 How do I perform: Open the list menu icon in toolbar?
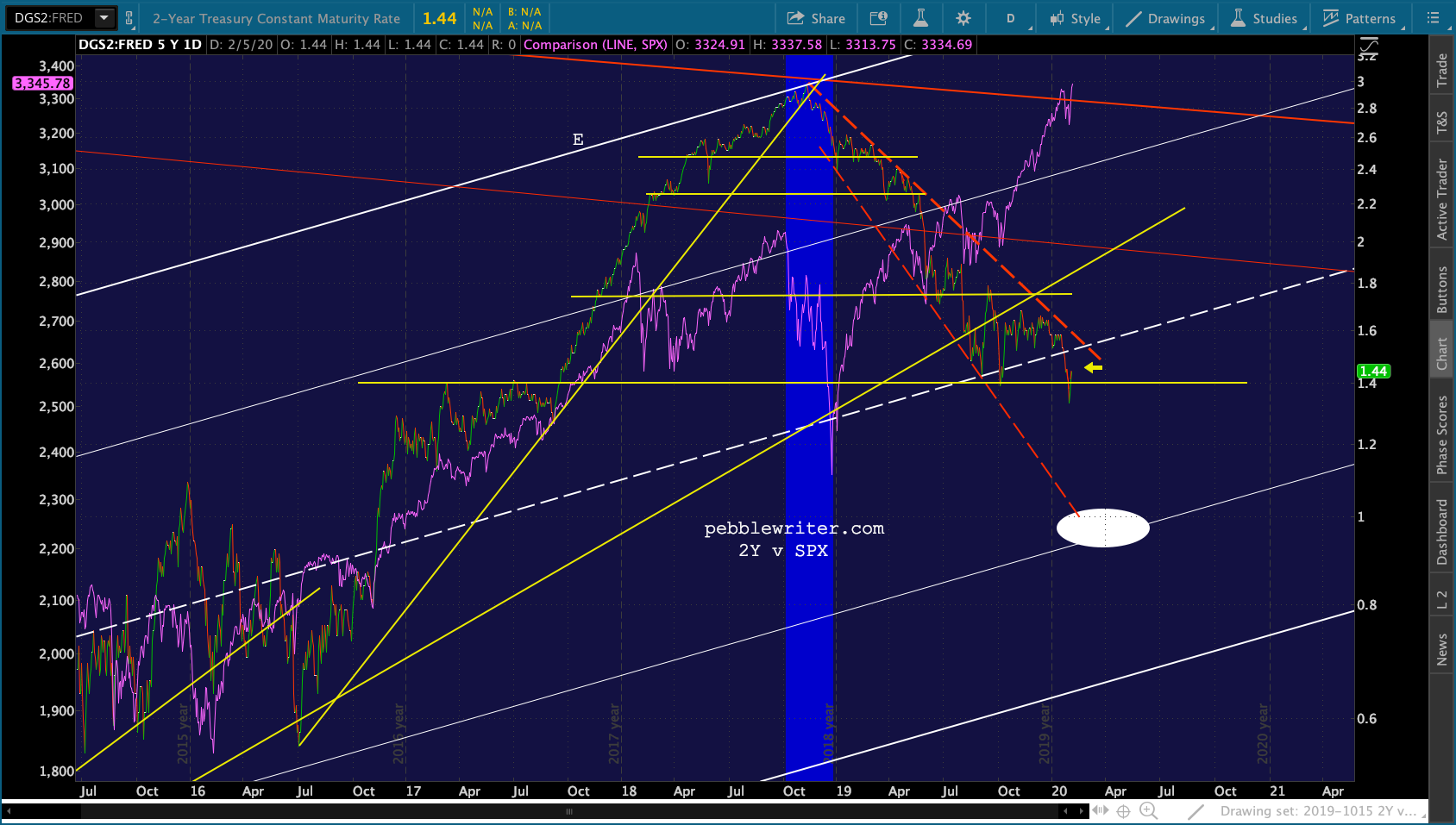[x=1433, y=18]
